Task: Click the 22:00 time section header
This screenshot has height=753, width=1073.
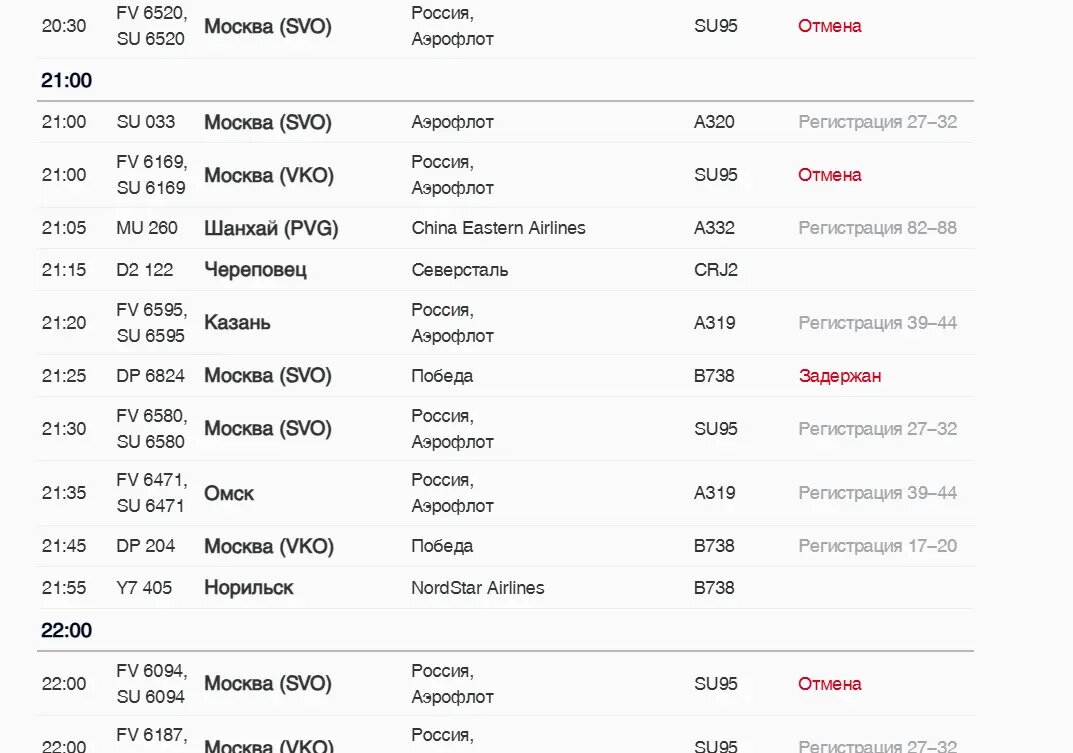Action: [x=66, y=630]
